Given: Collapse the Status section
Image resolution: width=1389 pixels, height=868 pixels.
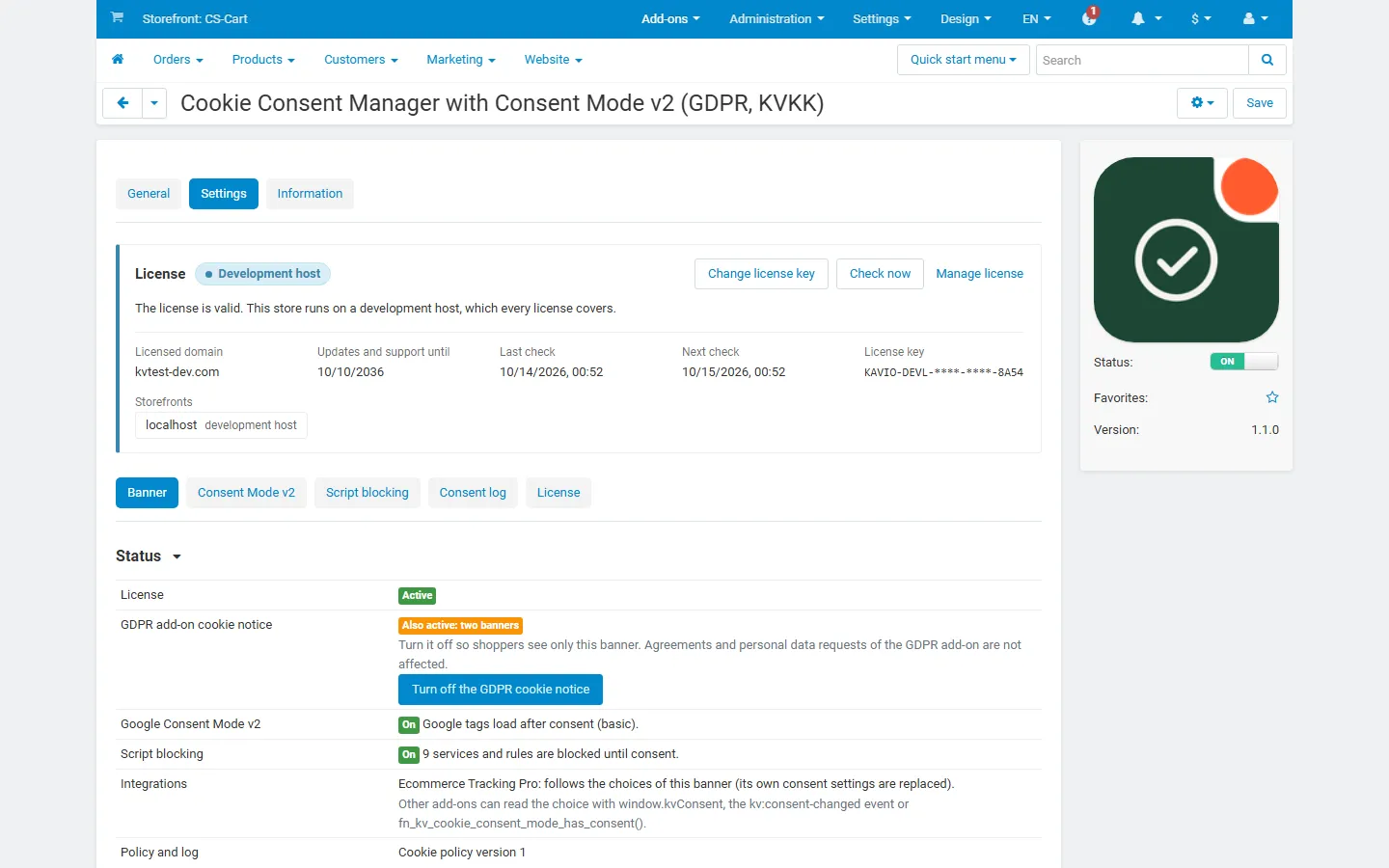Looking at the screenshot, I should (149, 556).
